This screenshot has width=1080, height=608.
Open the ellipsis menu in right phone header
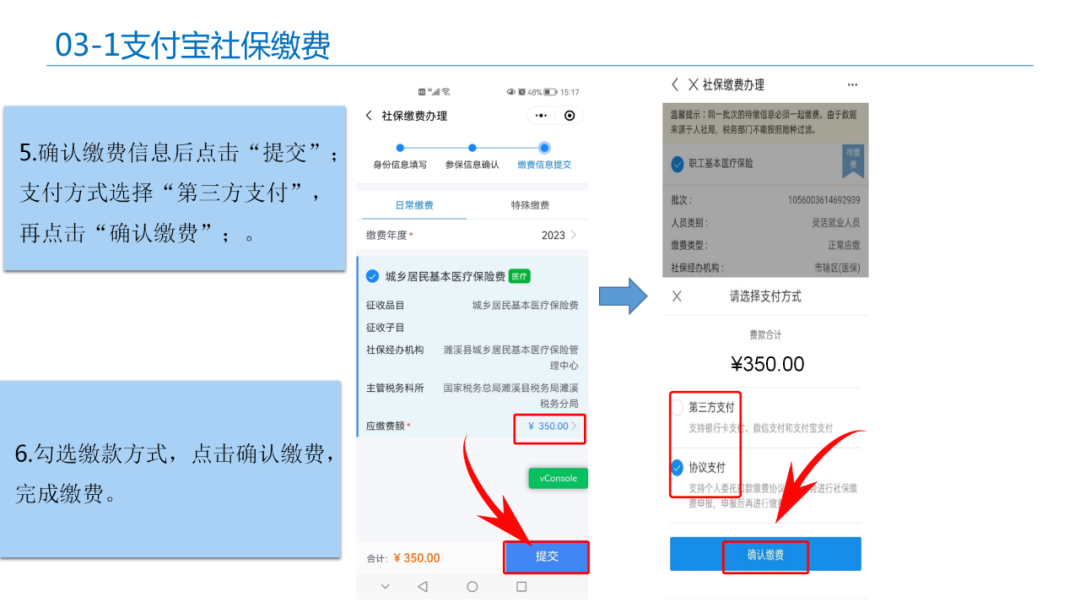pyautogui.click(x=853, y=85)
